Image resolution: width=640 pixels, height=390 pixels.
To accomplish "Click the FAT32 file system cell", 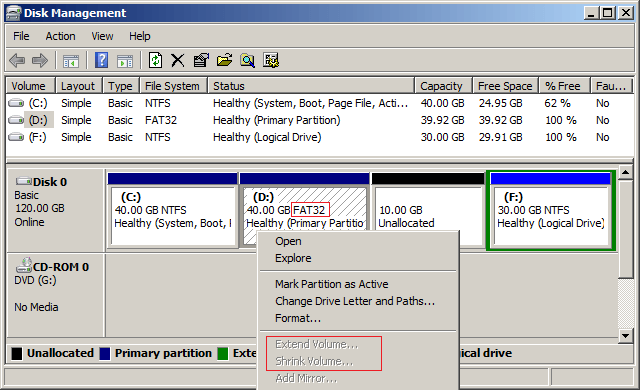I will (161, 120).
